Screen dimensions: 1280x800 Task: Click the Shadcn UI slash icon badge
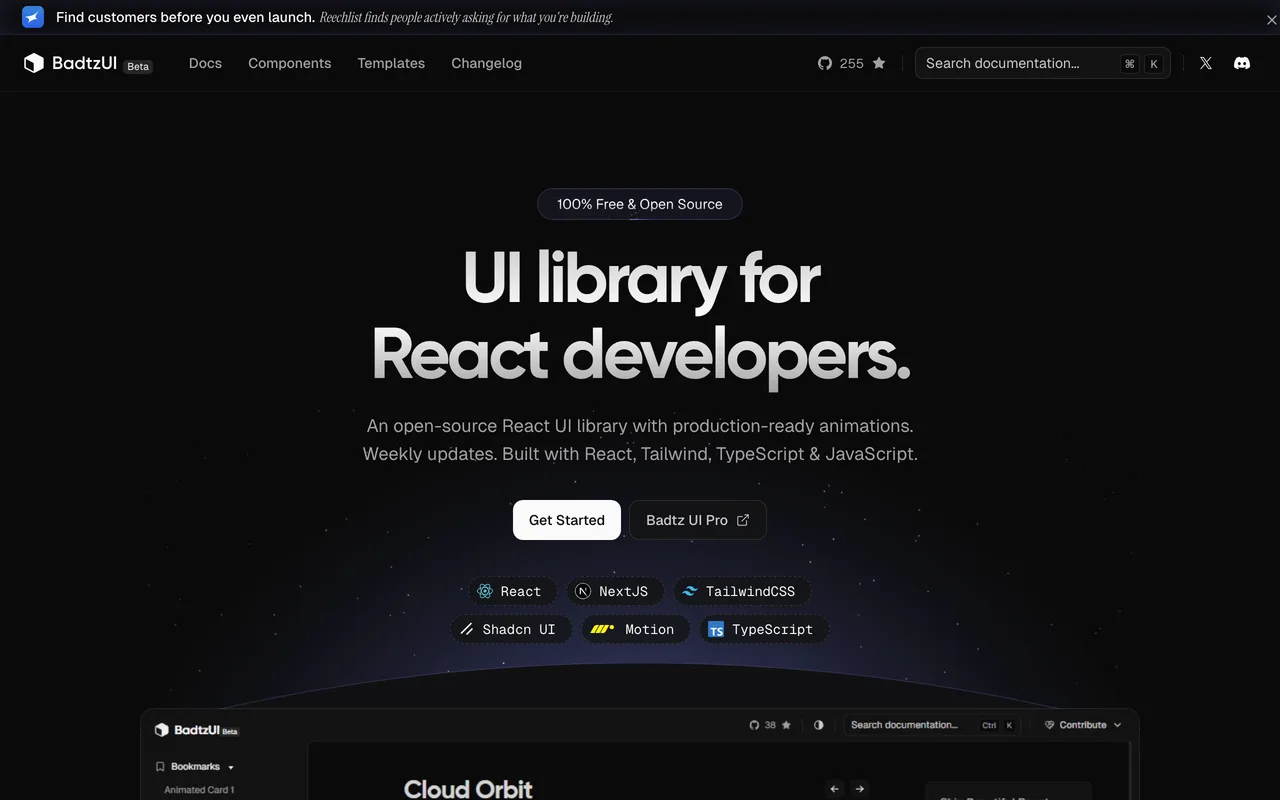467,629
